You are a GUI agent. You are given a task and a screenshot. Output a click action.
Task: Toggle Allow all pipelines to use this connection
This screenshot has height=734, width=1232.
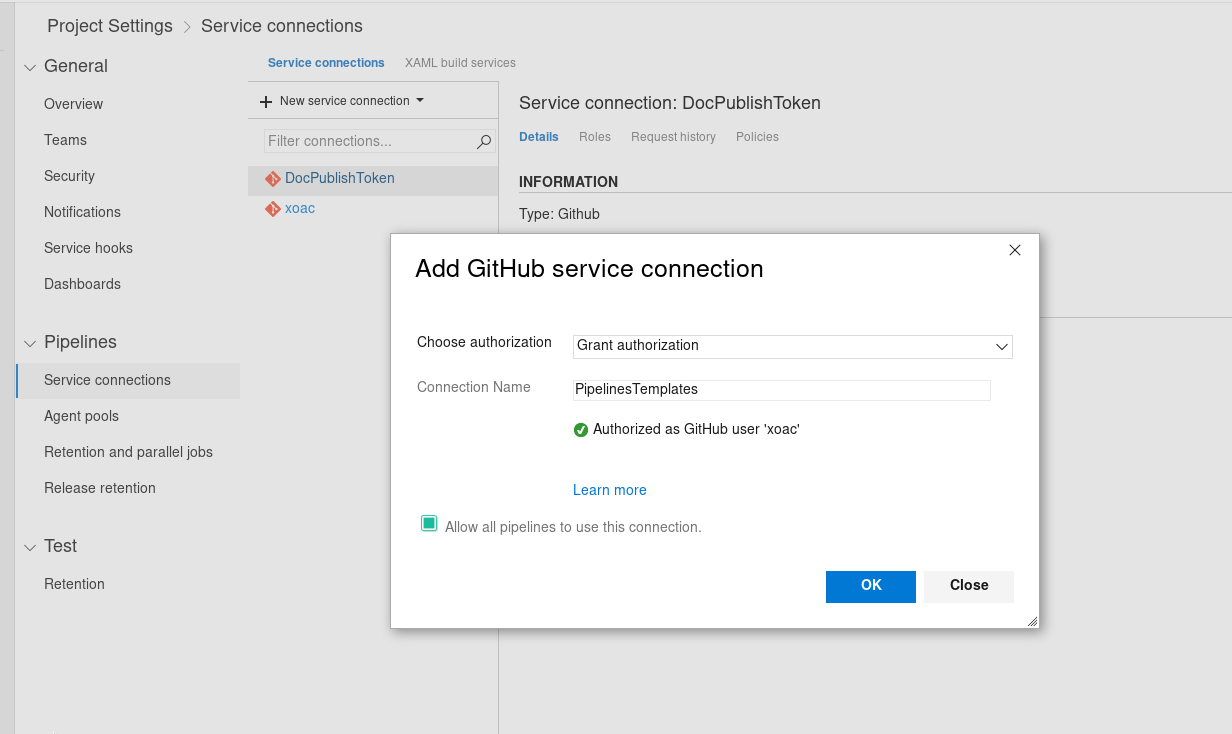[x=429, y=523]
